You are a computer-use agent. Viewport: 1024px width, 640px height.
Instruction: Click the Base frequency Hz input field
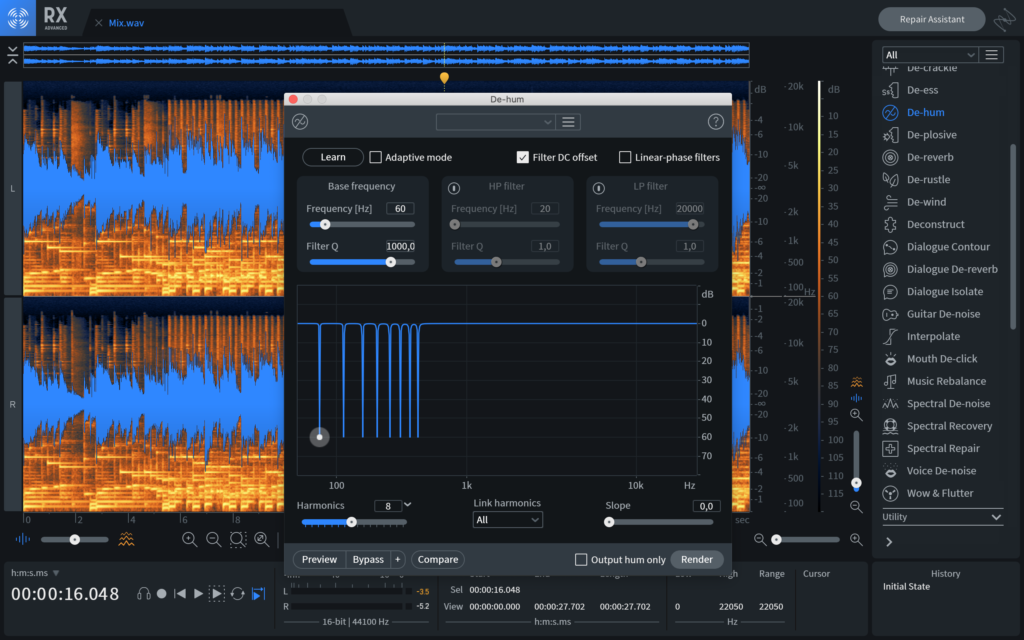(399, 209)
